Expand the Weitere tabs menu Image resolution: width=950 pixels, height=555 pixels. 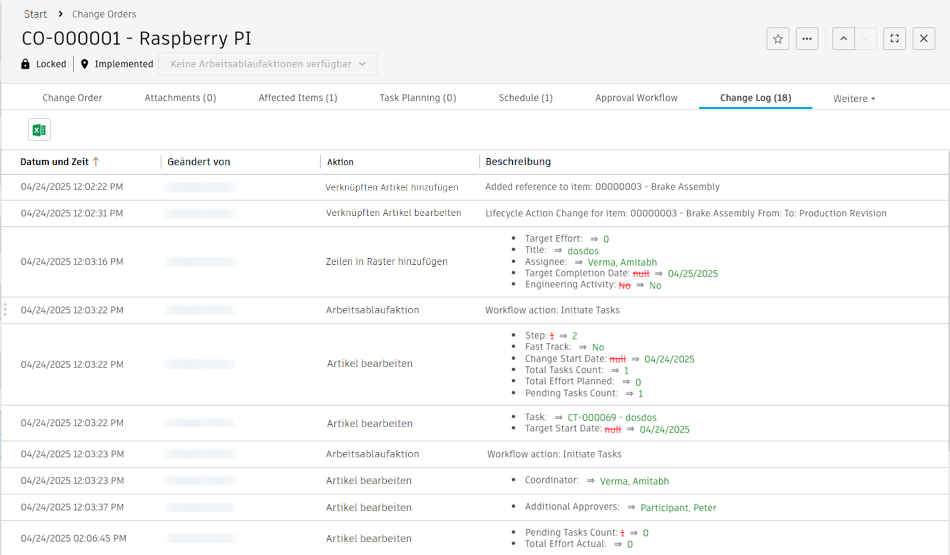pyautogui.click(x=854, y=98)
